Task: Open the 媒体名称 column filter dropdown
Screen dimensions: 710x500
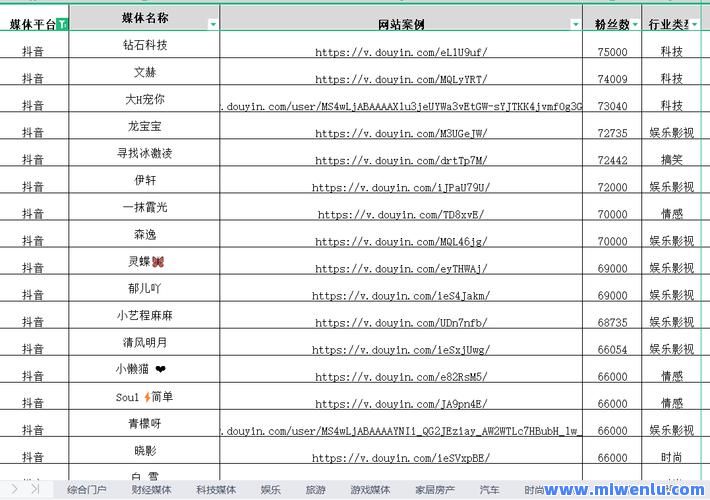Action: 213,24
